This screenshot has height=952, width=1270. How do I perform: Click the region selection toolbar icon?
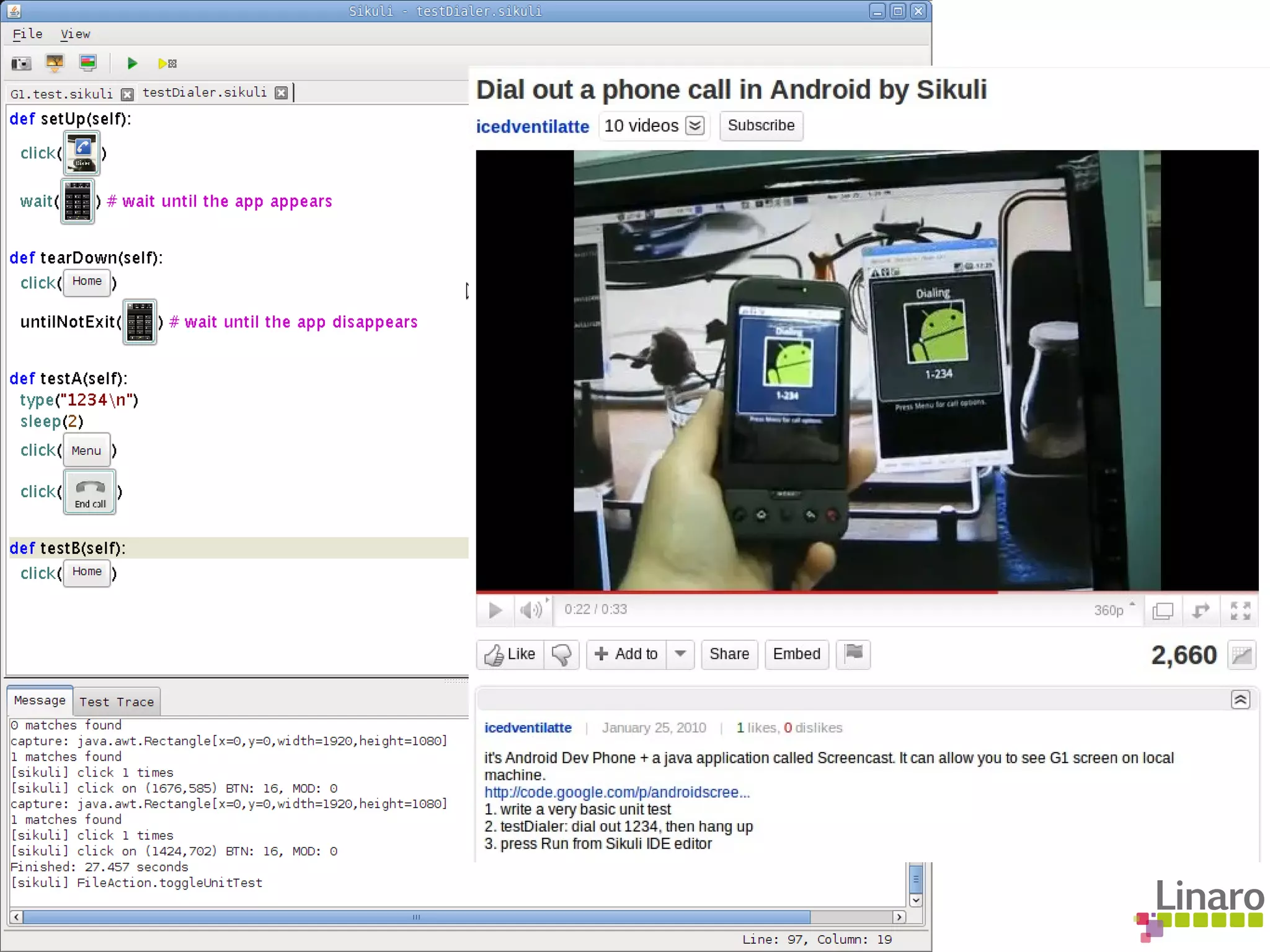88,63
